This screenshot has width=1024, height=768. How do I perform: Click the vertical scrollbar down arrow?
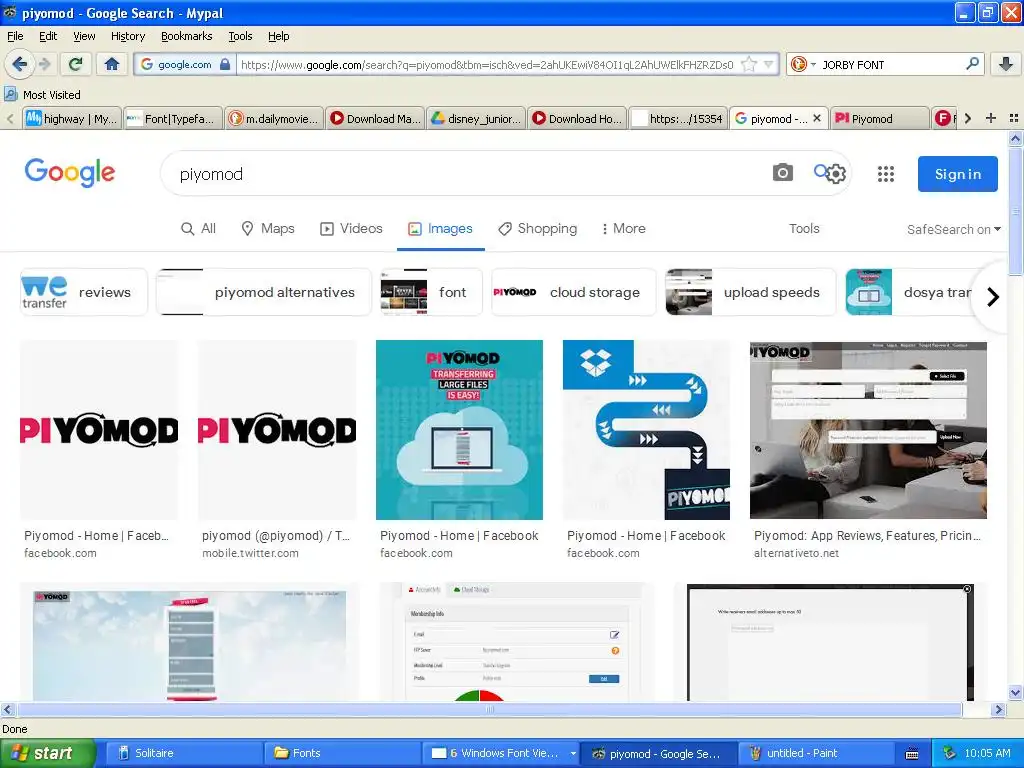(1016, 693)
